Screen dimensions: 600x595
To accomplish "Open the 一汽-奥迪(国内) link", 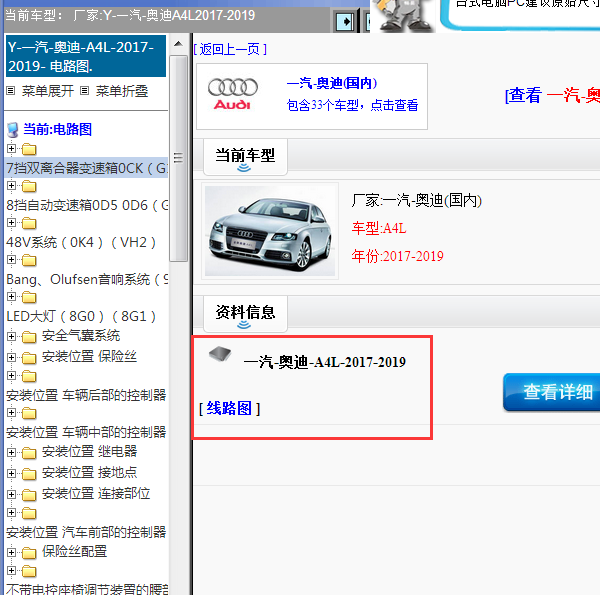I will pos(332,83).
